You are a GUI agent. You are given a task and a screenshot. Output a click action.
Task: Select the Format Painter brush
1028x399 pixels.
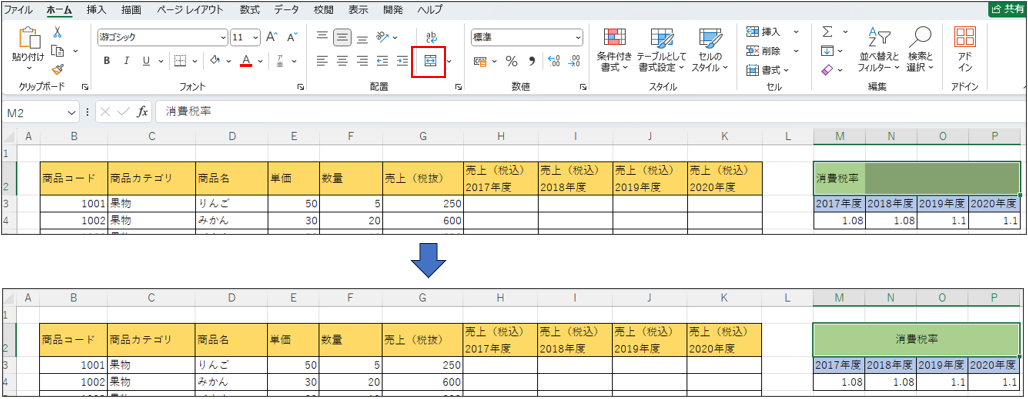click(57, 69)
